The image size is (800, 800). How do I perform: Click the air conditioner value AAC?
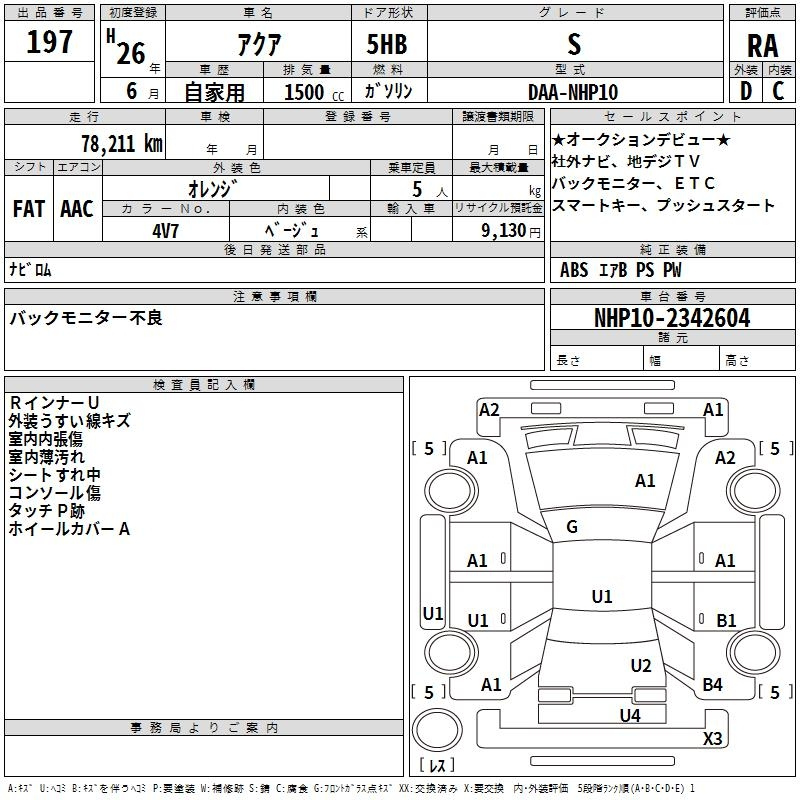[x=77, y=209]
